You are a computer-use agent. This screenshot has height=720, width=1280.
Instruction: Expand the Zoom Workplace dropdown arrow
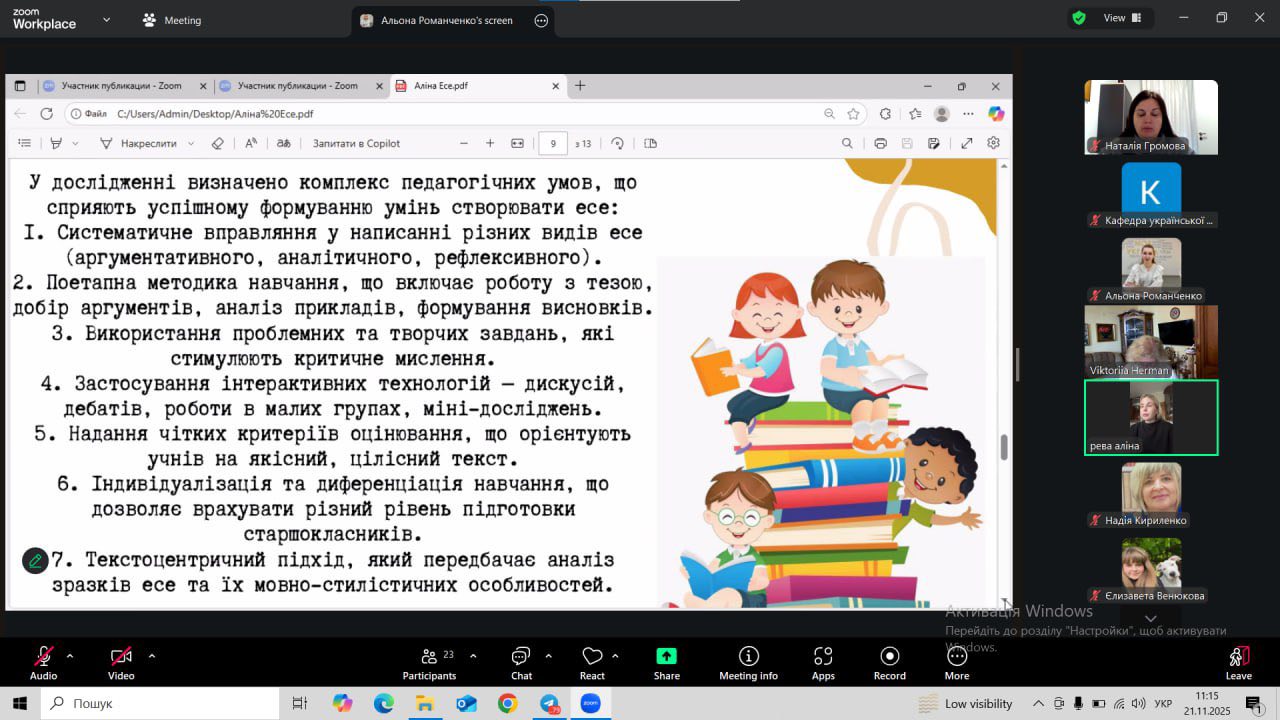(x=107, y=19)
